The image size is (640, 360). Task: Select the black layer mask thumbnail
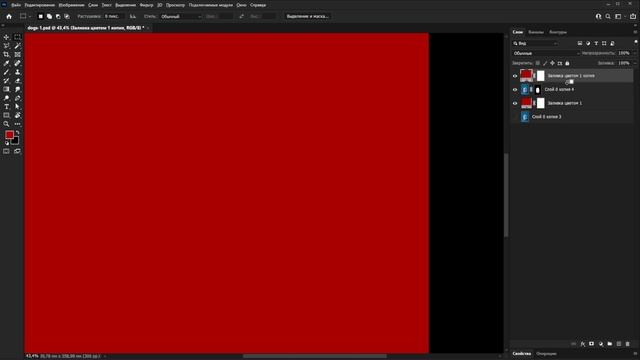click(x=538, y=90)
